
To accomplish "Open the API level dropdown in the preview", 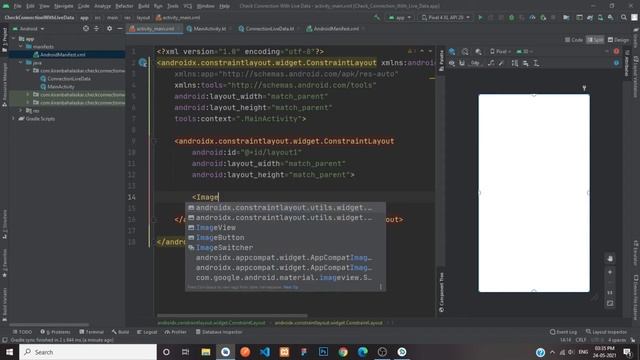I will (524, 51).
